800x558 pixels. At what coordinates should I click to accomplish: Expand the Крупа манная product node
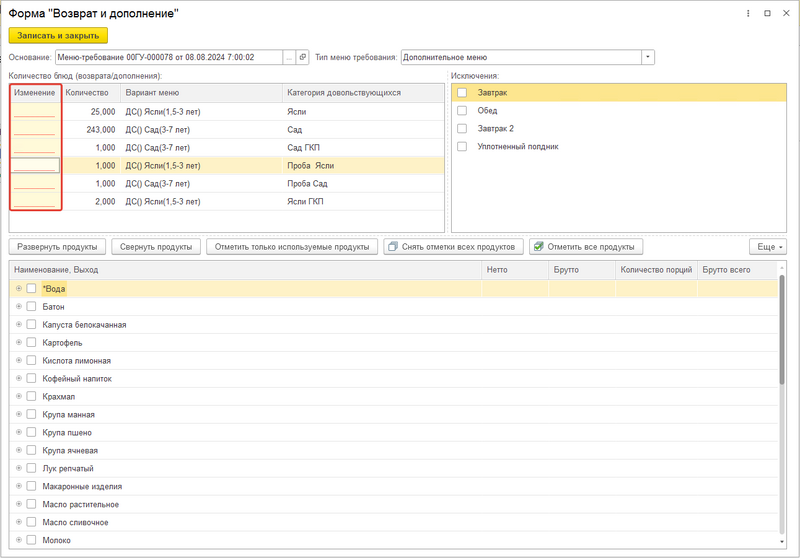pos(18,415)
